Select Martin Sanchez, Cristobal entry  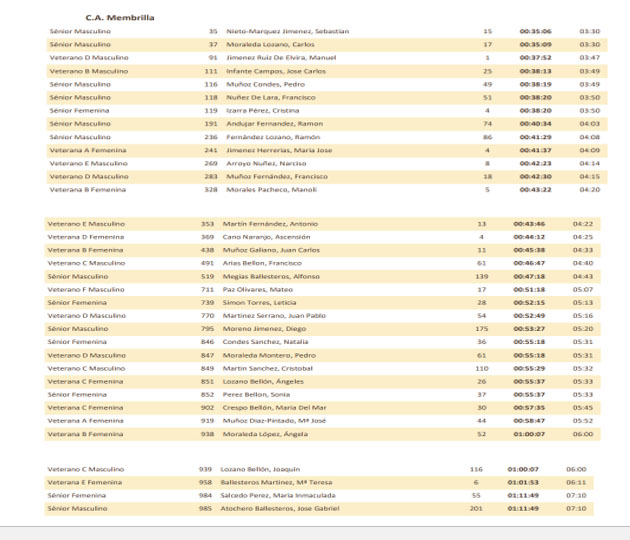(268, 368)
